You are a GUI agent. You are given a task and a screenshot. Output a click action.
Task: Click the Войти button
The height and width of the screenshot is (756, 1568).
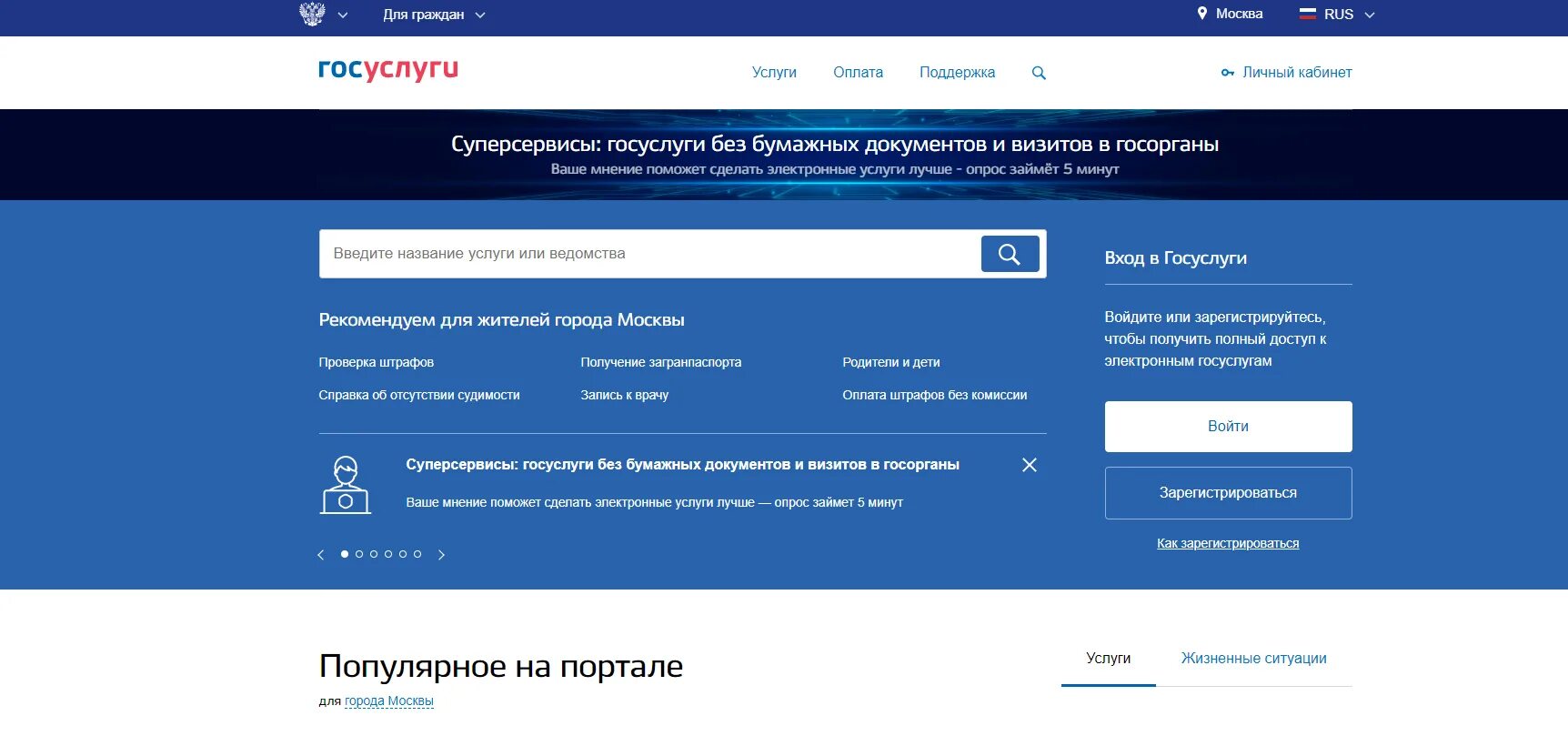[x=1228, y=427]
